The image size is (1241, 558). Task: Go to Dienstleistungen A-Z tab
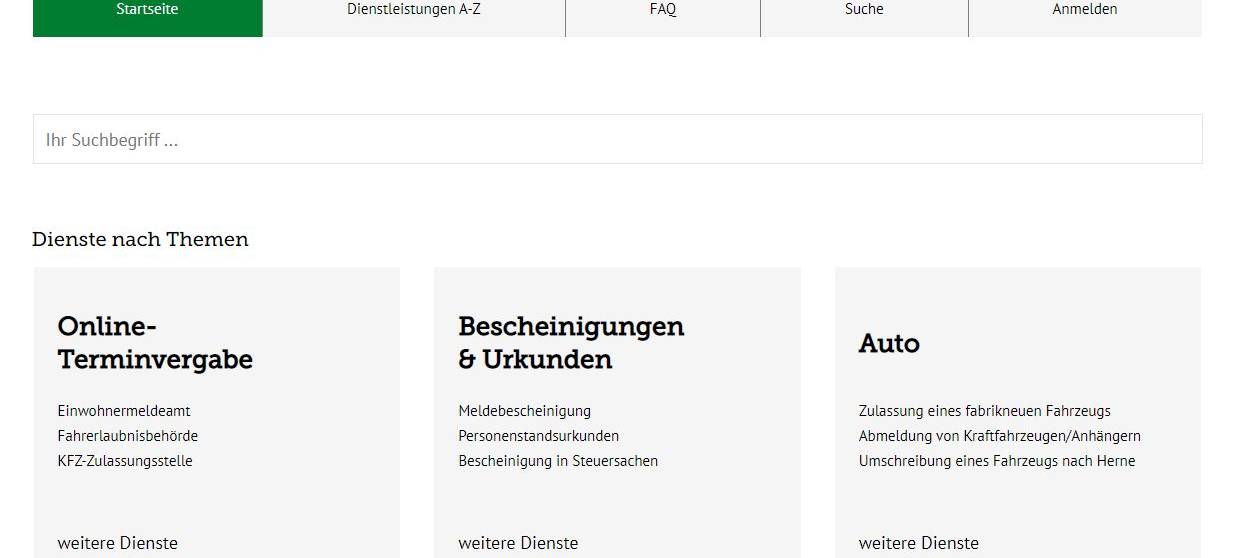414,10
